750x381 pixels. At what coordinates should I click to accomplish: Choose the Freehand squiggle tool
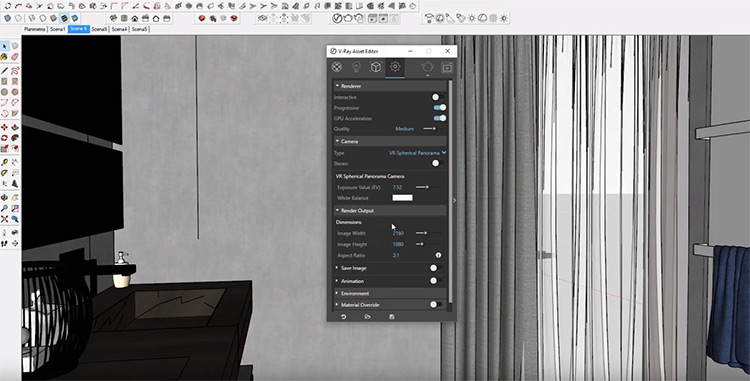point(15,71)
